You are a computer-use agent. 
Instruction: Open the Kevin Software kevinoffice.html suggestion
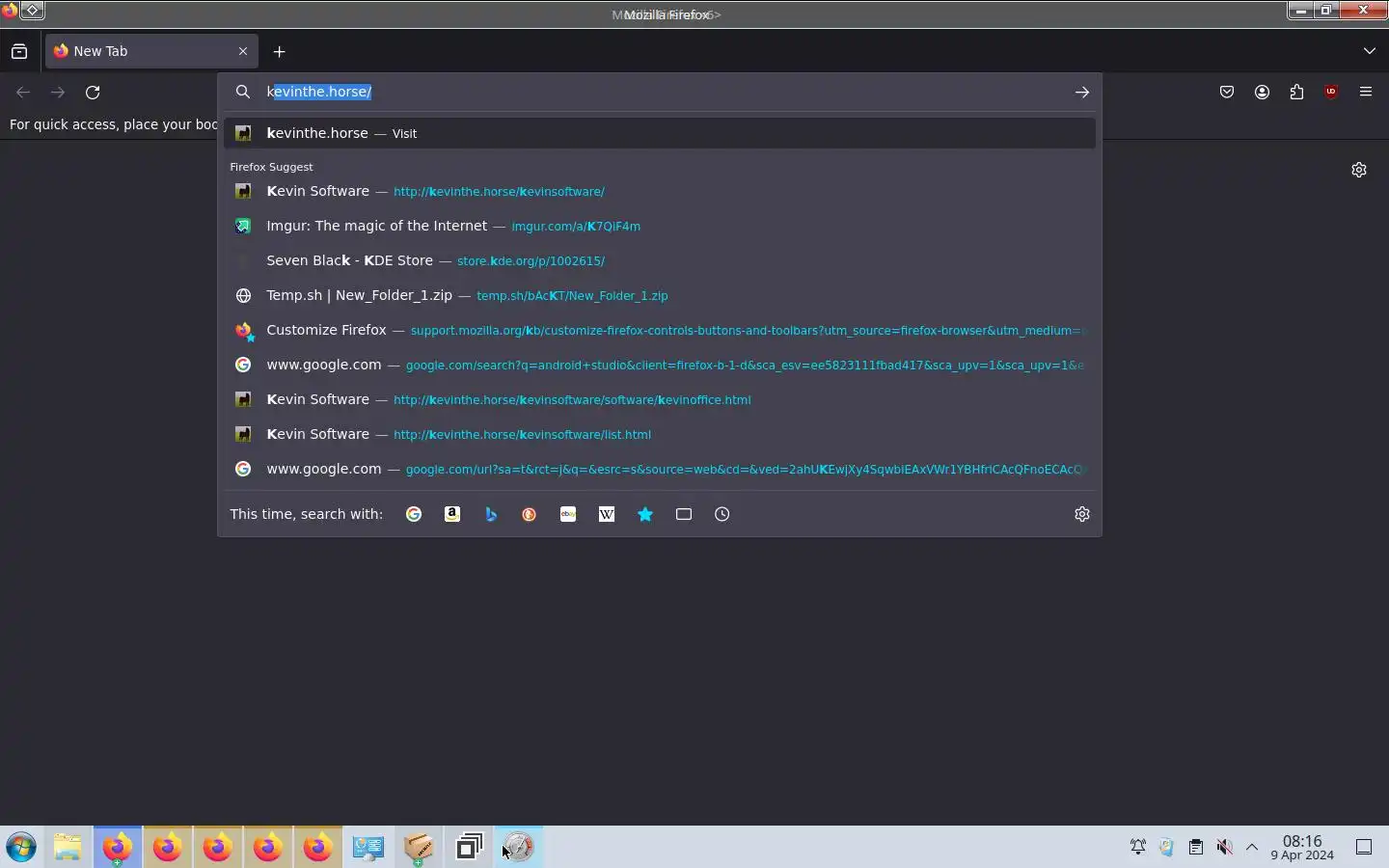tap(660, 399)
